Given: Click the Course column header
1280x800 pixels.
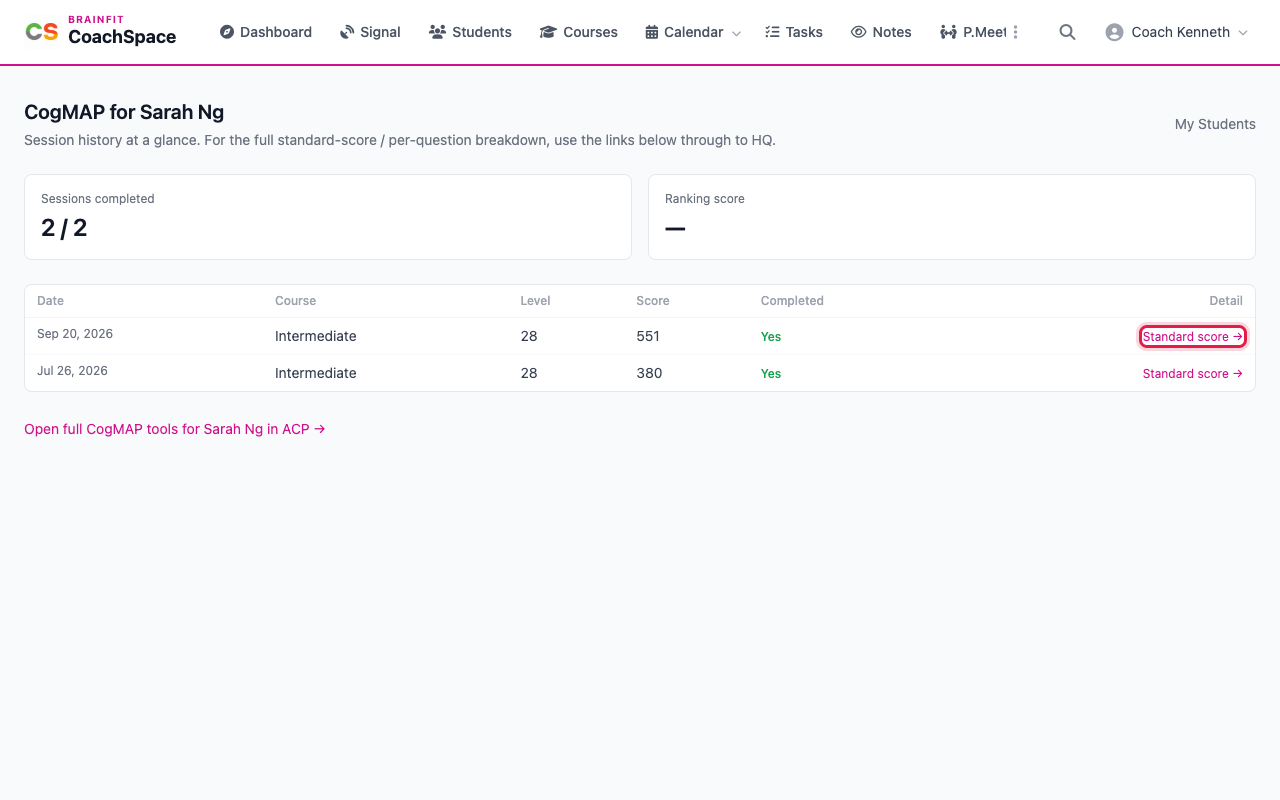Looking at the screenshot, I should [x=295, y=301].
